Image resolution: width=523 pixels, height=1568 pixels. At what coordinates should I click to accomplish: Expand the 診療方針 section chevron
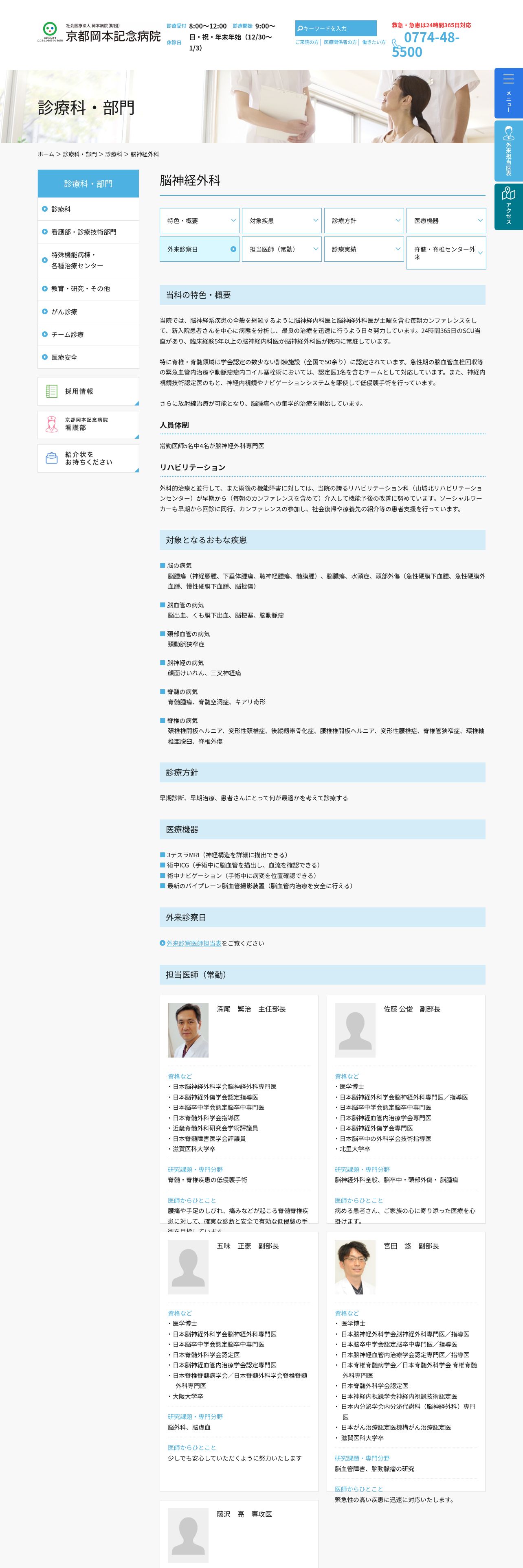click(398, 220)
